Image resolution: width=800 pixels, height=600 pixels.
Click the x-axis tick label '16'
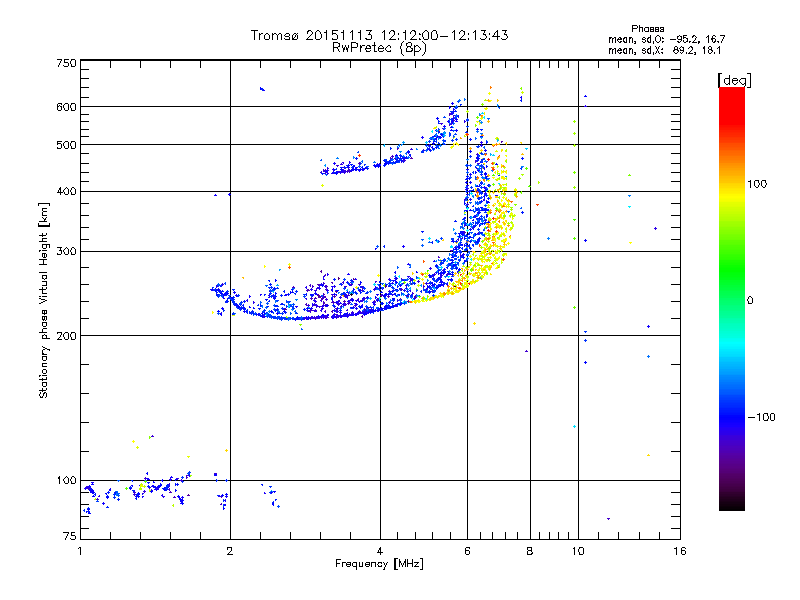point(680,551)
